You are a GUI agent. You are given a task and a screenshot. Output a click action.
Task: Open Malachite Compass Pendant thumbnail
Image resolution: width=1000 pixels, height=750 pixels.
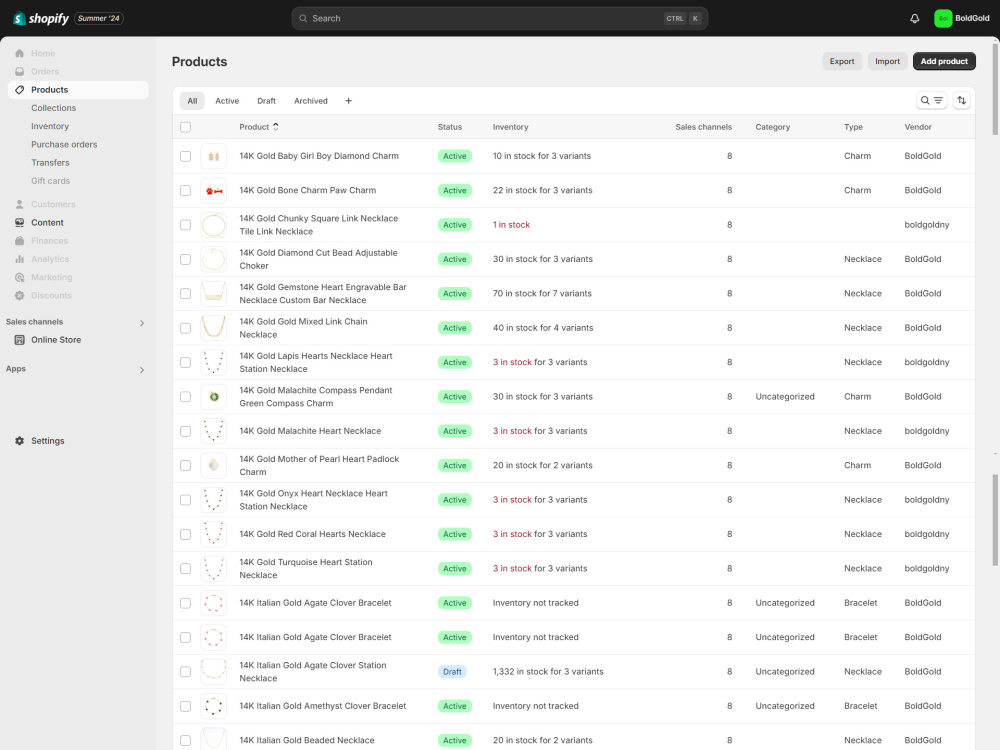pyautogui.click(x=214, y=397)
